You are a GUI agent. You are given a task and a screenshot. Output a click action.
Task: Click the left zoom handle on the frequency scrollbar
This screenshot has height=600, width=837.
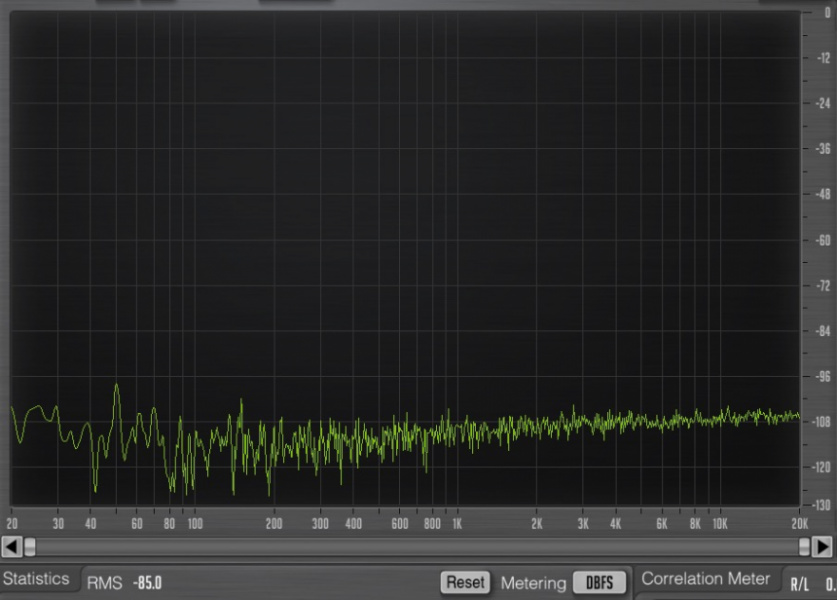30,547
